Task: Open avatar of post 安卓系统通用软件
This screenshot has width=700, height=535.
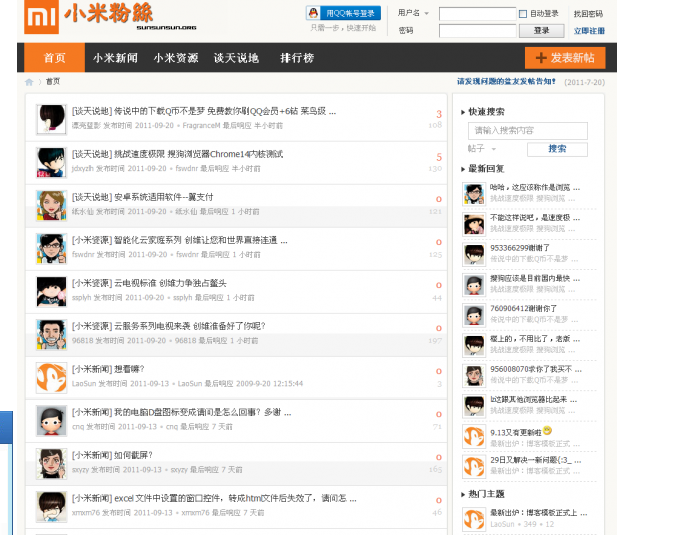Action: click(51, 205)
